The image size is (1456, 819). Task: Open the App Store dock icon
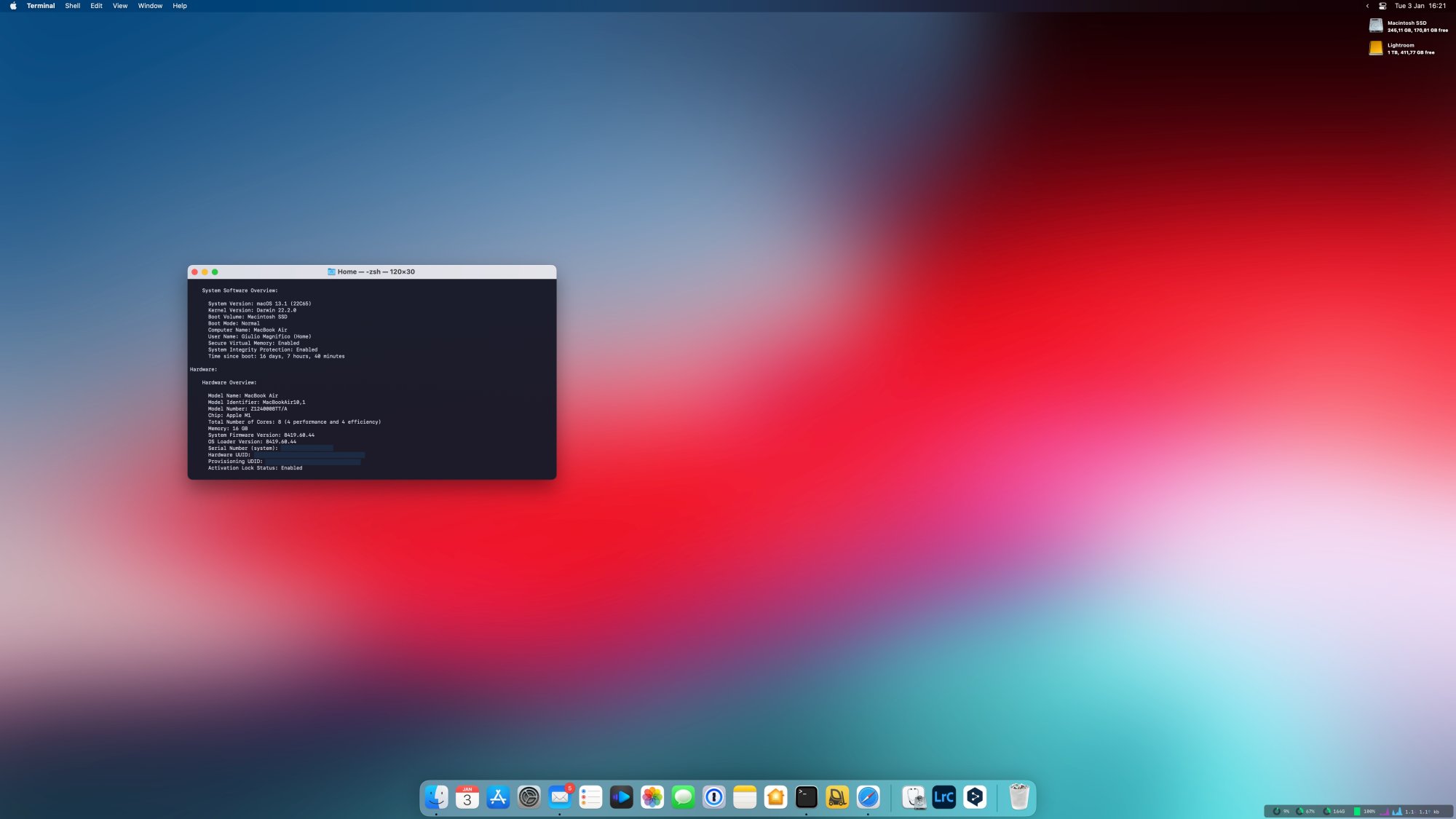click(x=498, y=797)
